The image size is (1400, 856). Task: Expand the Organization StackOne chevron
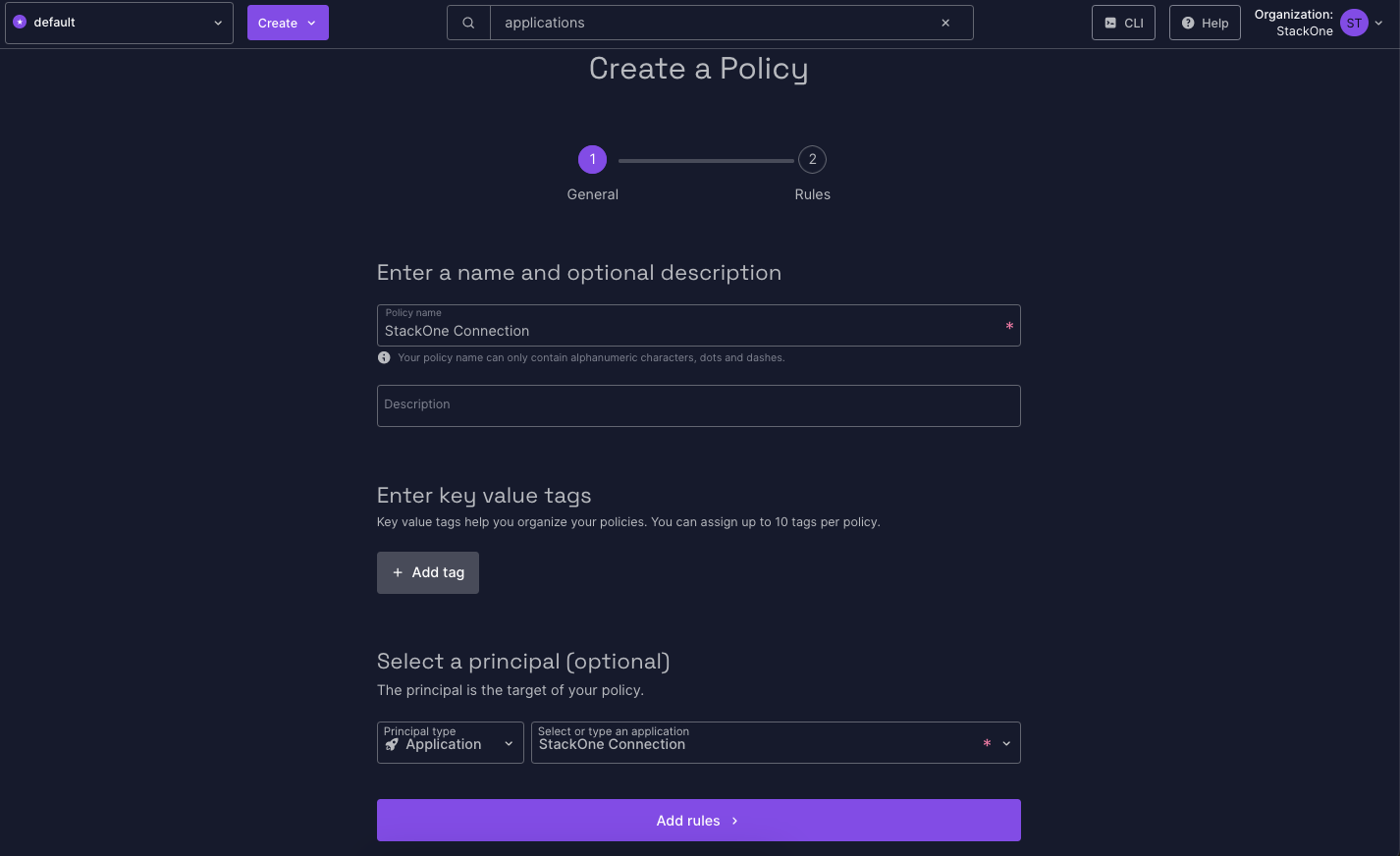click(1377, 22)
